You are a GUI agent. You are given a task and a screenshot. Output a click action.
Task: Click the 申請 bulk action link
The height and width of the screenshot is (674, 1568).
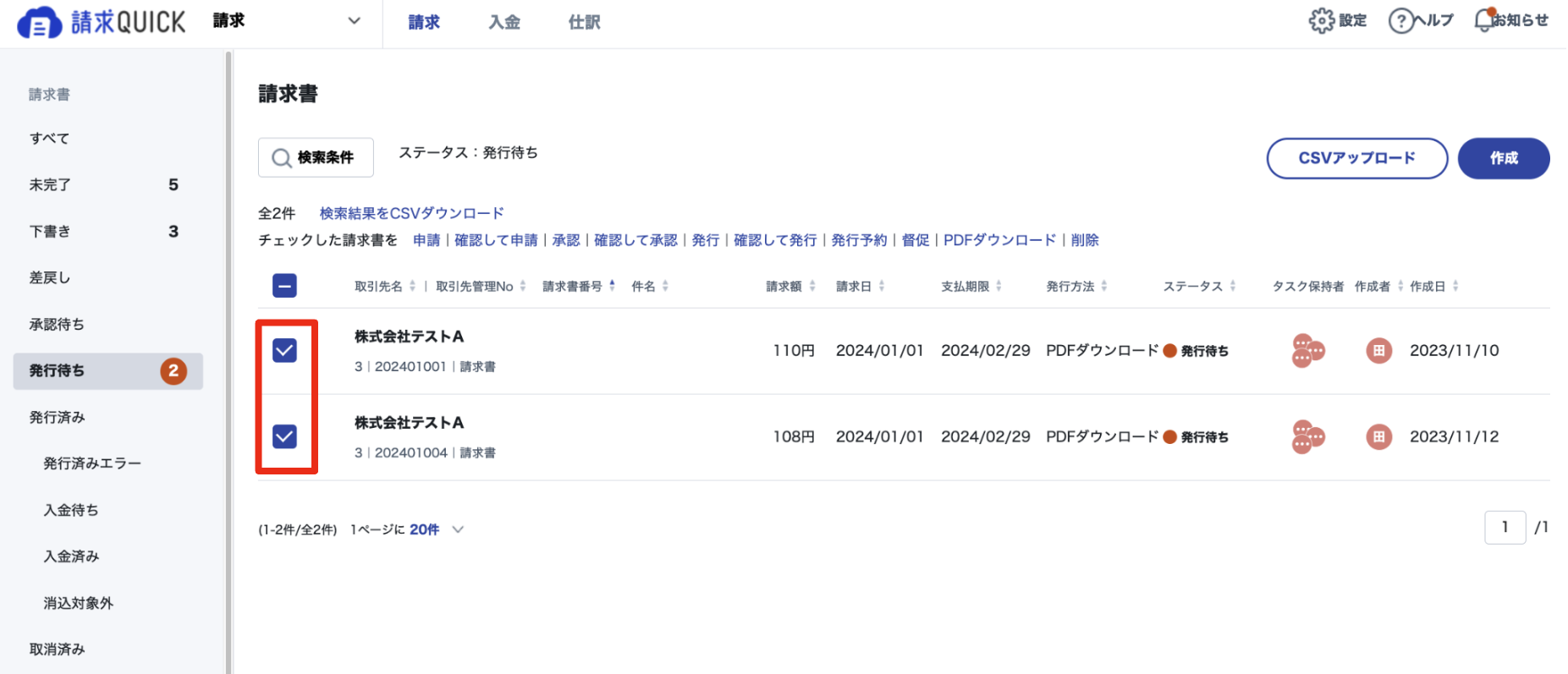point(426,240)
